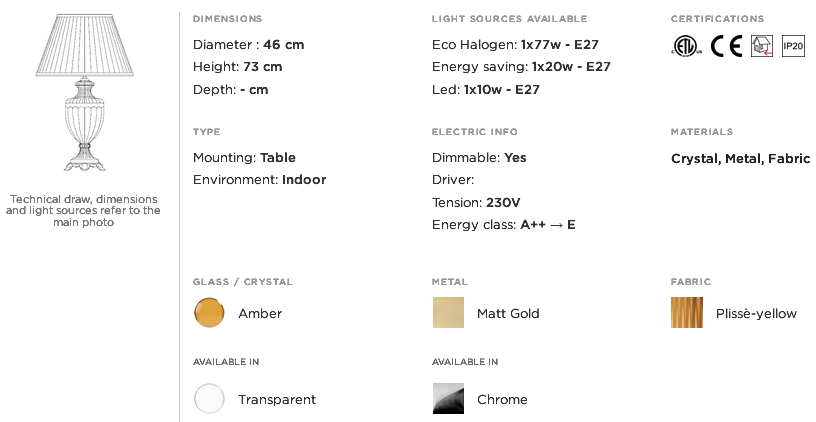
Task: Click the Chrome option label
Action: click(502, 400)
